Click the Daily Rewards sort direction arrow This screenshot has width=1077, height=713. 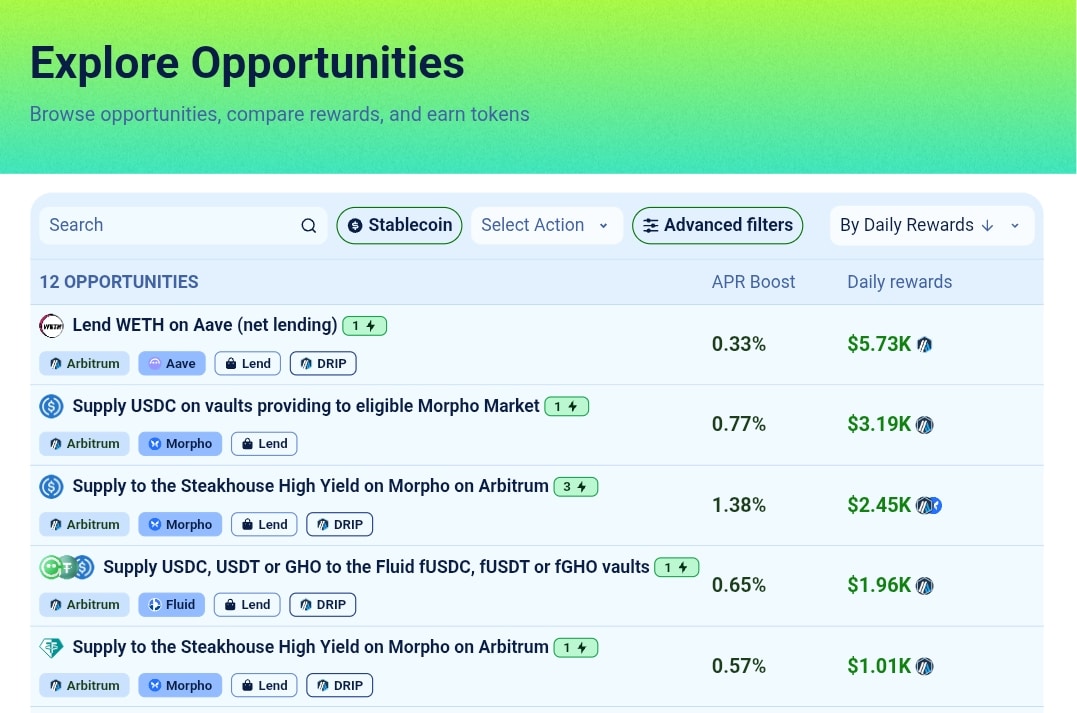pos(988,225)
